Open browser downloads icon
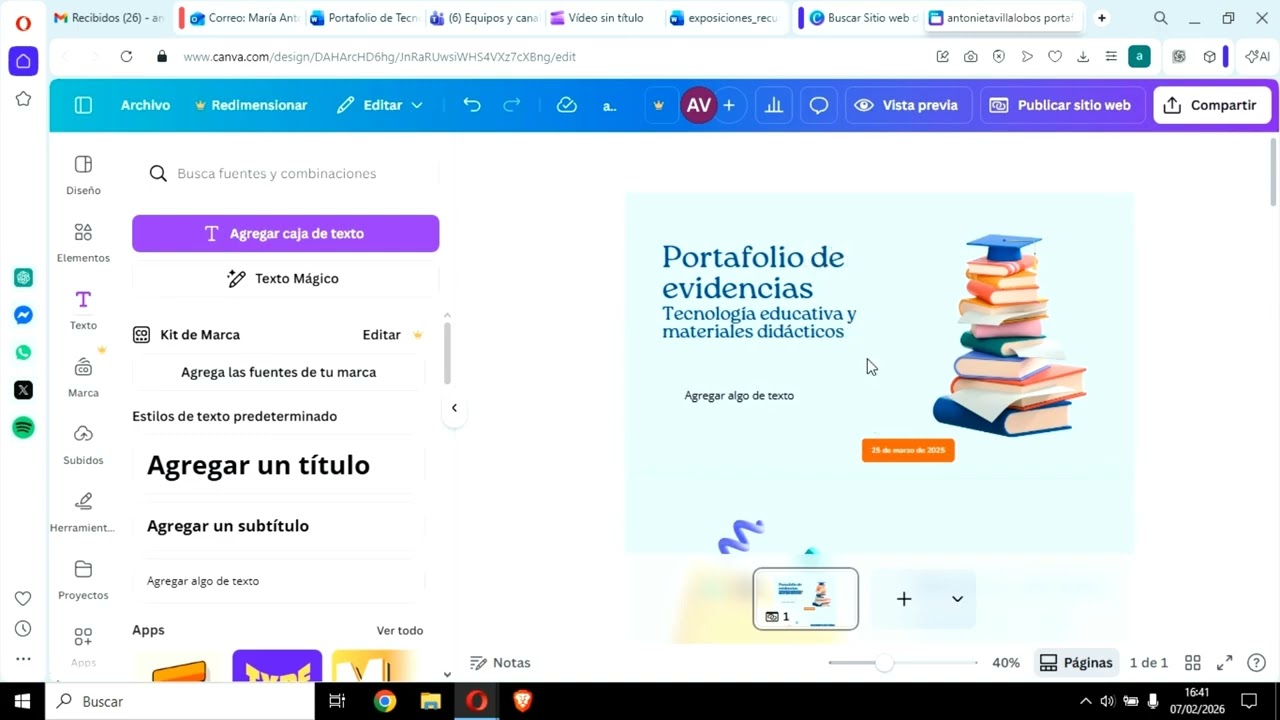Image resolution: width=1280 pixels, height=720 pixels. (x=1083, y=57)
